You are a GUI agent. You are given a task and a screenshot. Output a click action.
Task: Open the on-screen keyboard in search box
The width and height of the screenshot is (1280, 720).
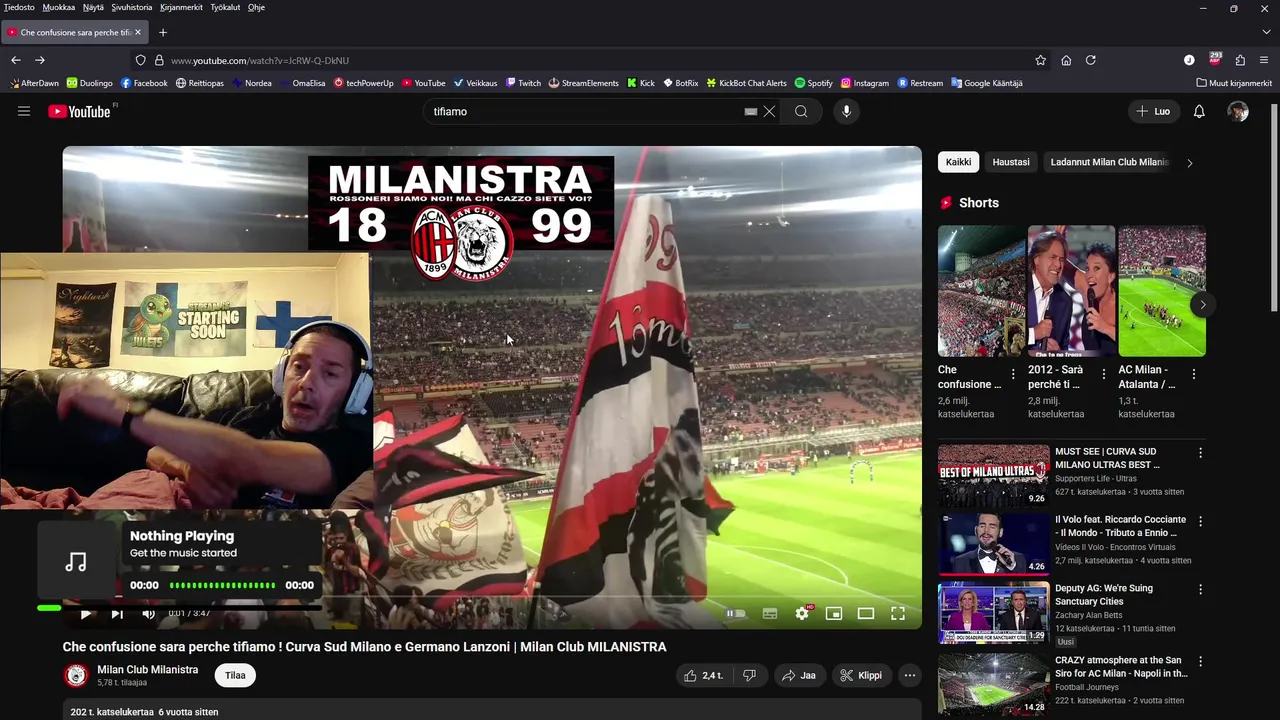point(751,111)
